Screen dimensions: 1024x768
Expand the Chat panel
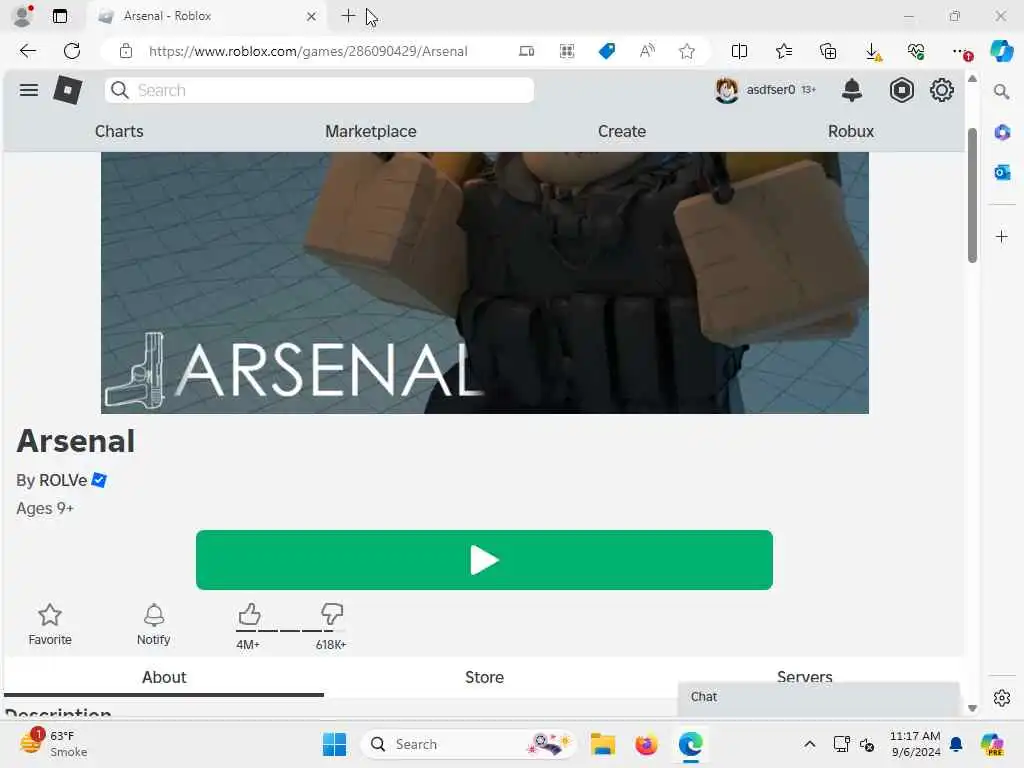pos(818,697)
